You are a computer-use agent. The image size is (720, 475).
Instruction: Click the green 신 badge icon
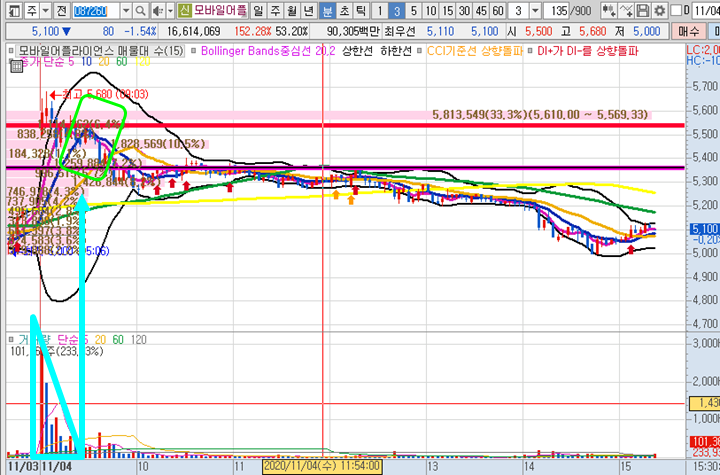[184, 10]
